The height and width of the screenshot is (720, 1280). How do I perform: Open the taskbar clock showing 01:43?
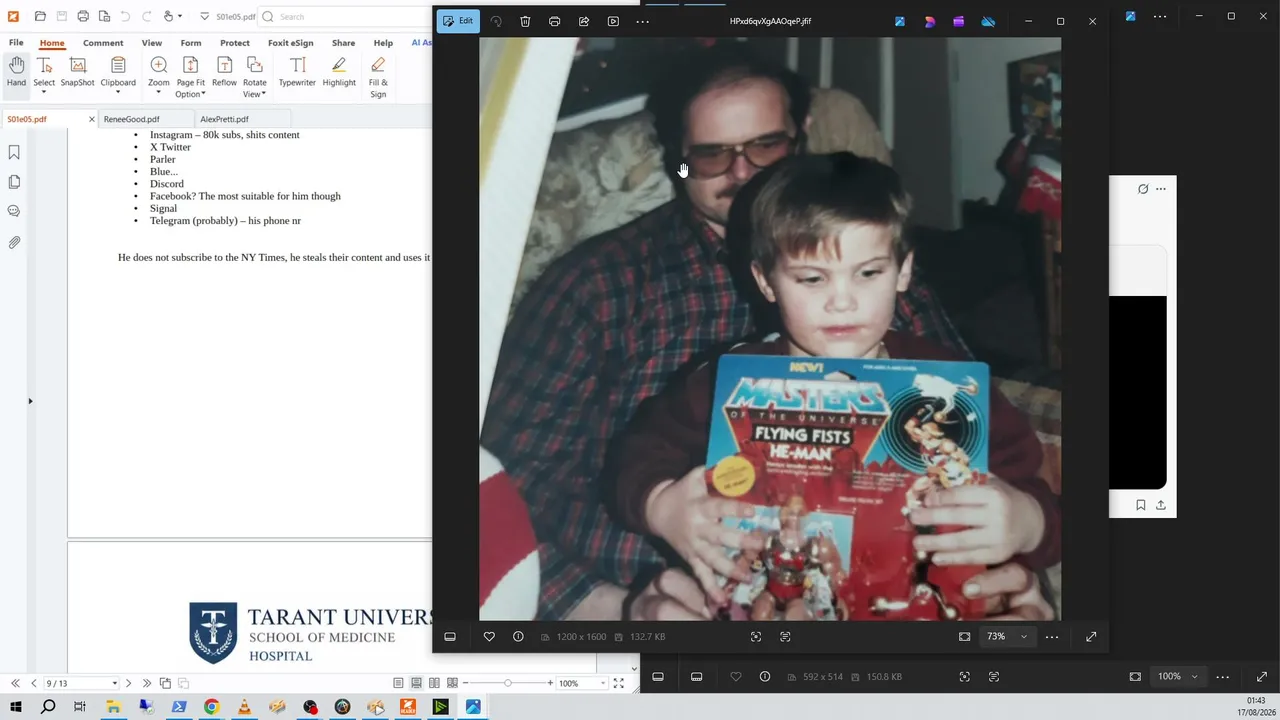coord(1255,707)
